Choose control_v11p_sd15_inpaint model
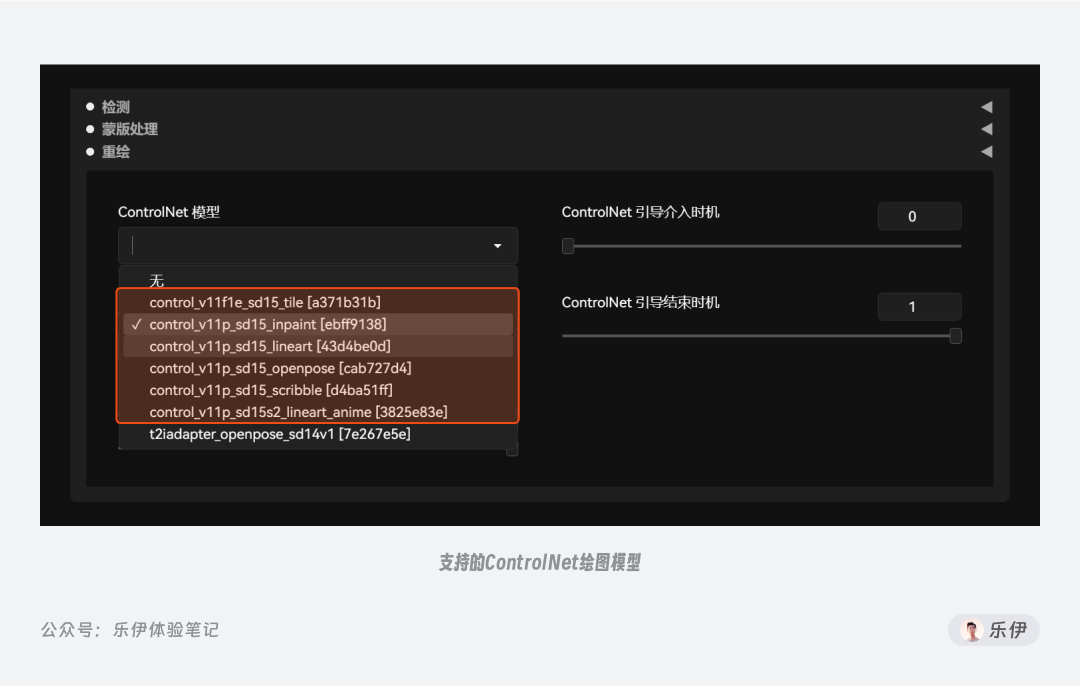Screen dimensions: 1080x686 point(318,324)
